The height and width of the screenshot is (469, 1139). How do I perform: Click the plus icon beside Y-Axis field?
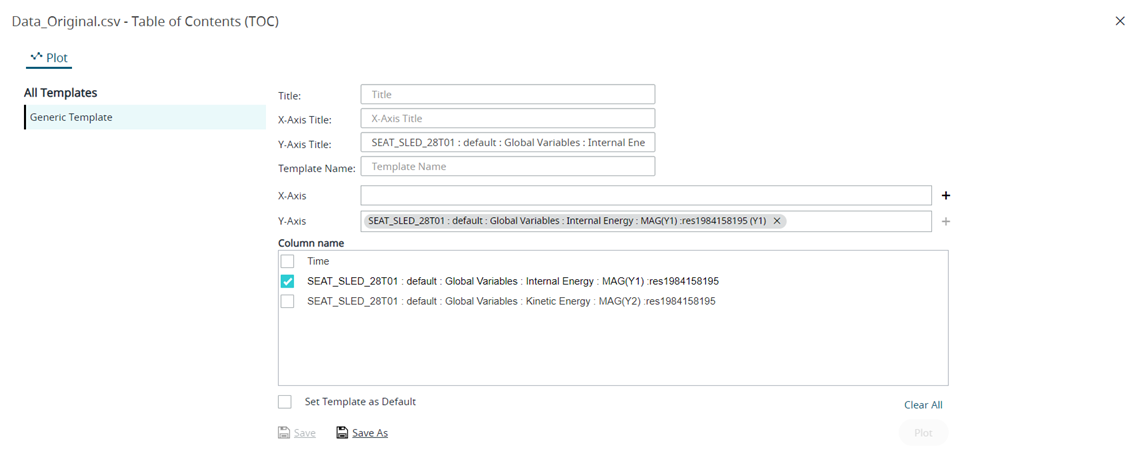point(945,221)
